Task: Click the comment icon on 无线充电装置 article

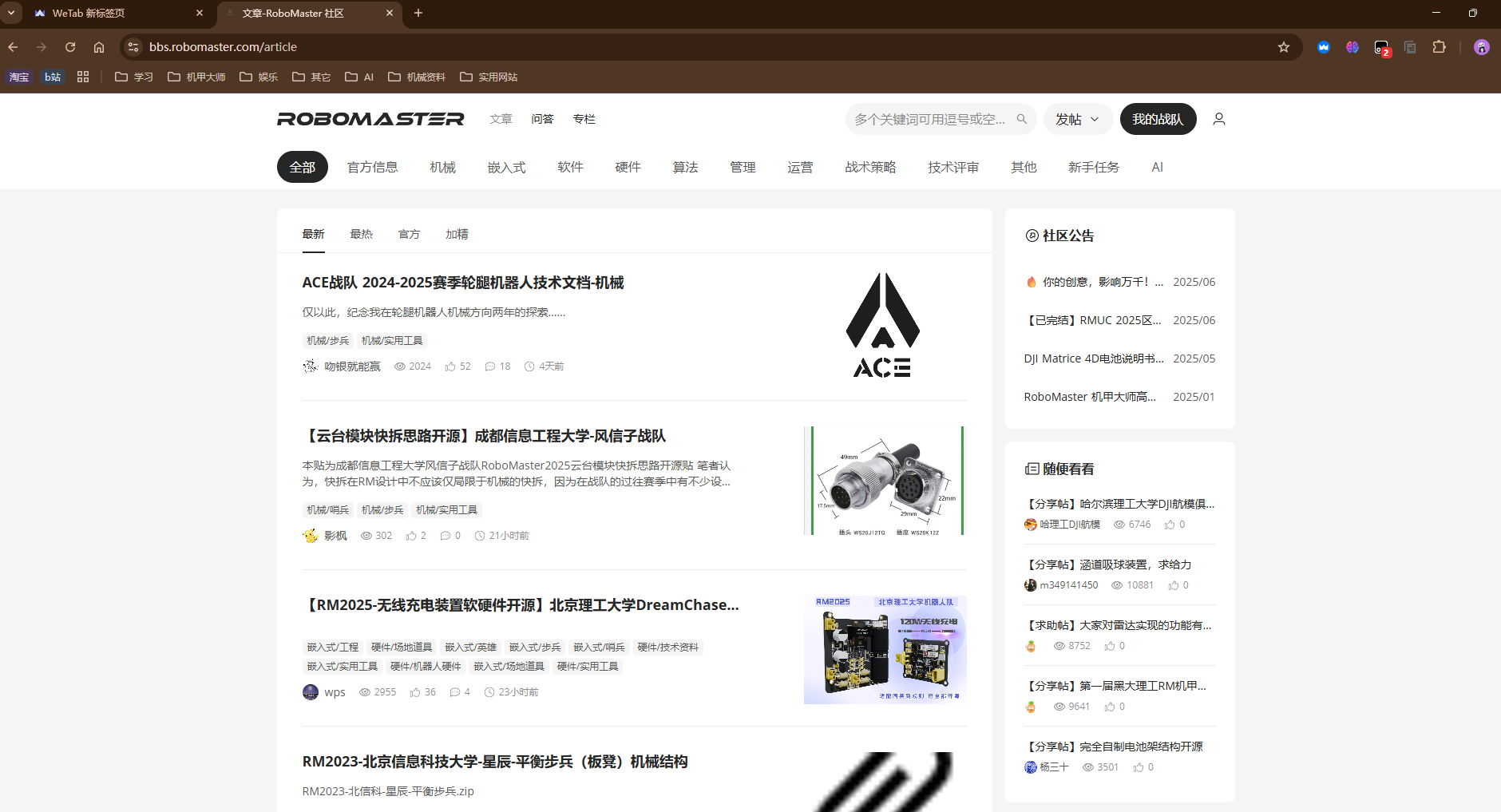Action: click(x=455, y=692)
